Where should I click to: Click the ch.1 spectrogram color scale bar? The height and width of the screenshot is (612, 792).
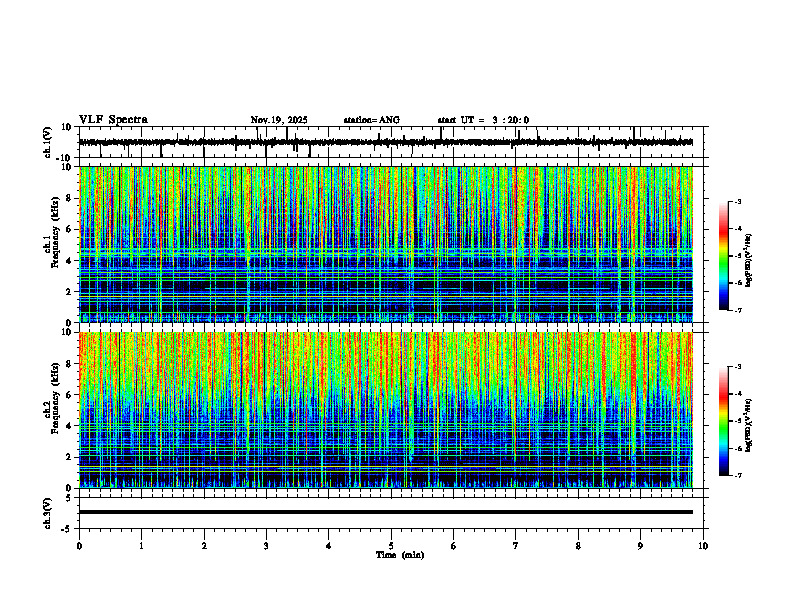724,256
